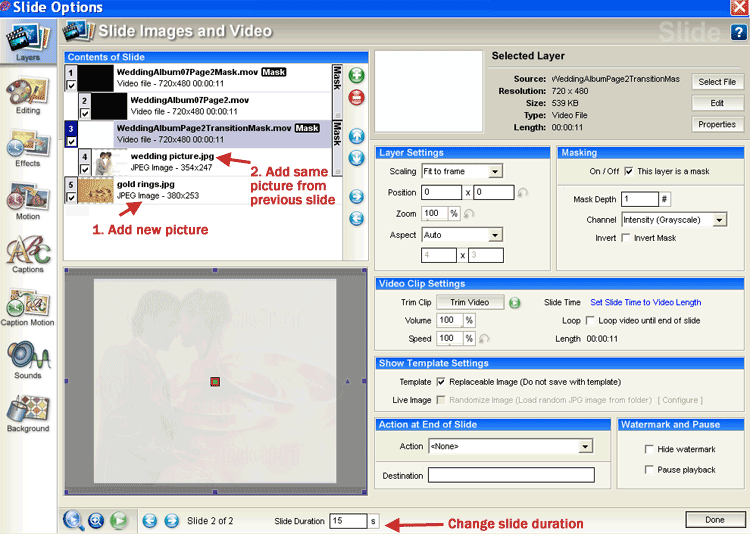
Task: Click the Trim Video button
Action: (x=470, y=302)
